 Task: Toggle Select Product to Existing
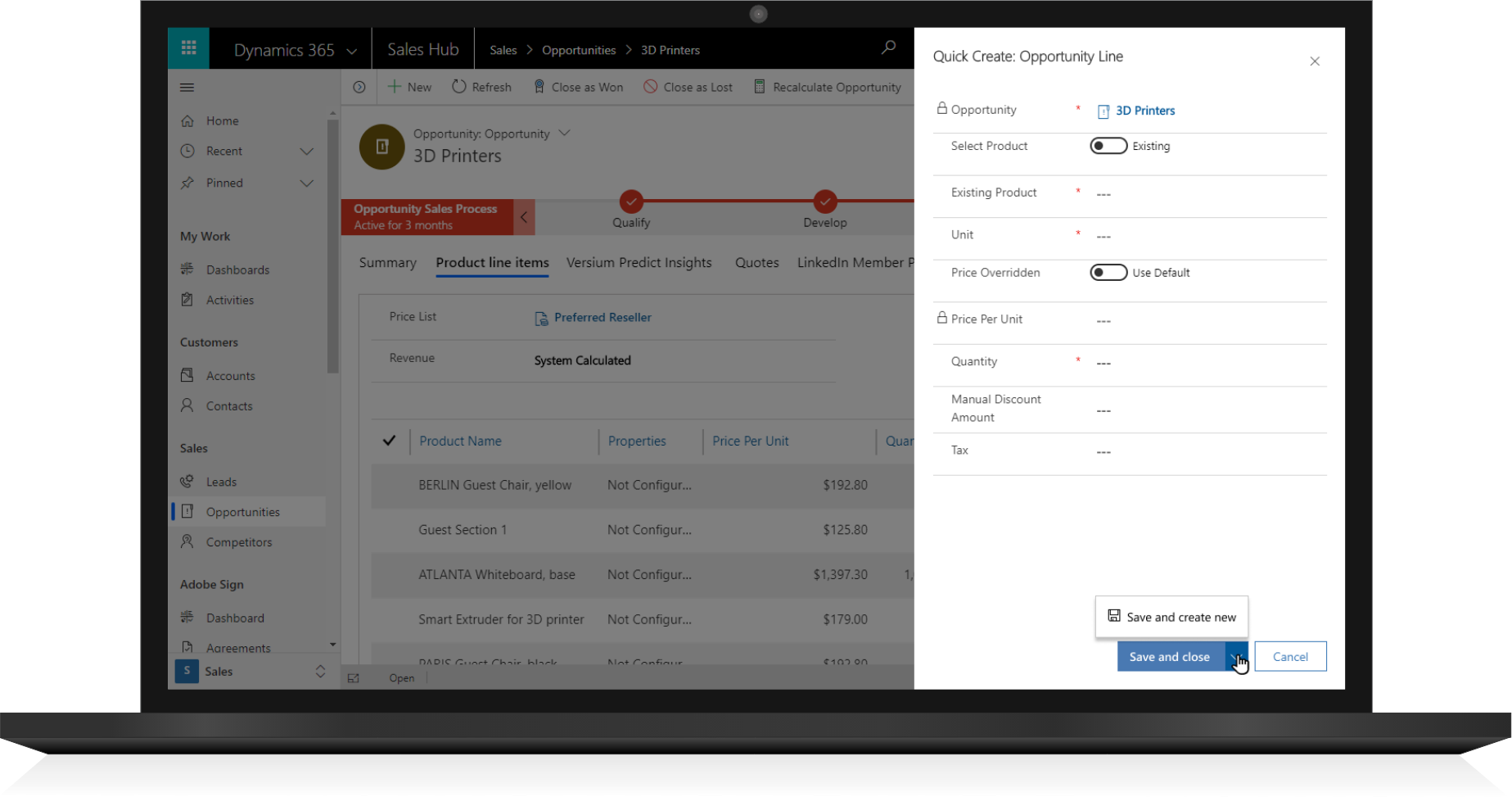point(1108,145)
